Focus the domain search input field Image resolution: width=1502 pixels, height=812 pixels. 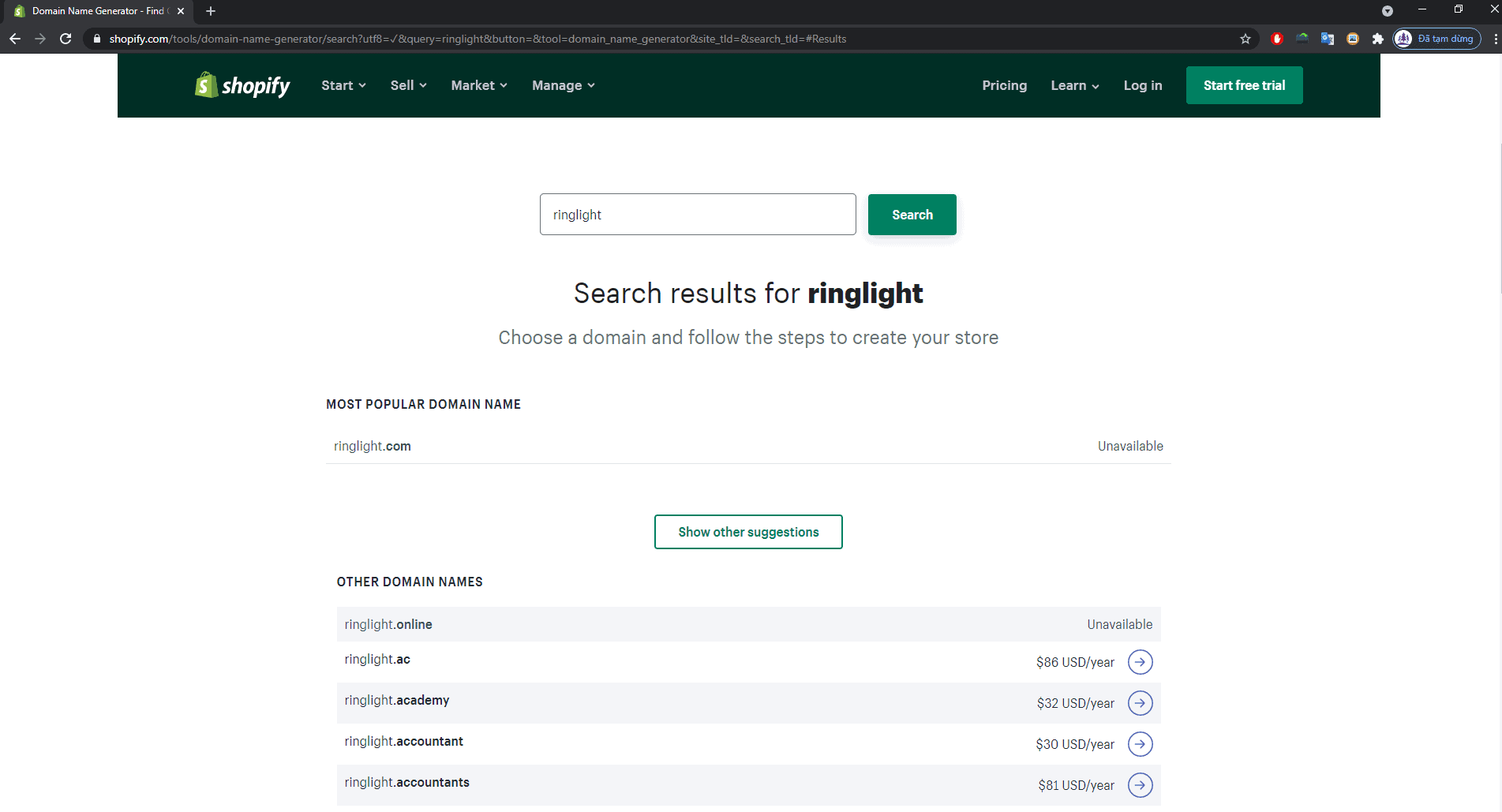[x=698, y=215]
